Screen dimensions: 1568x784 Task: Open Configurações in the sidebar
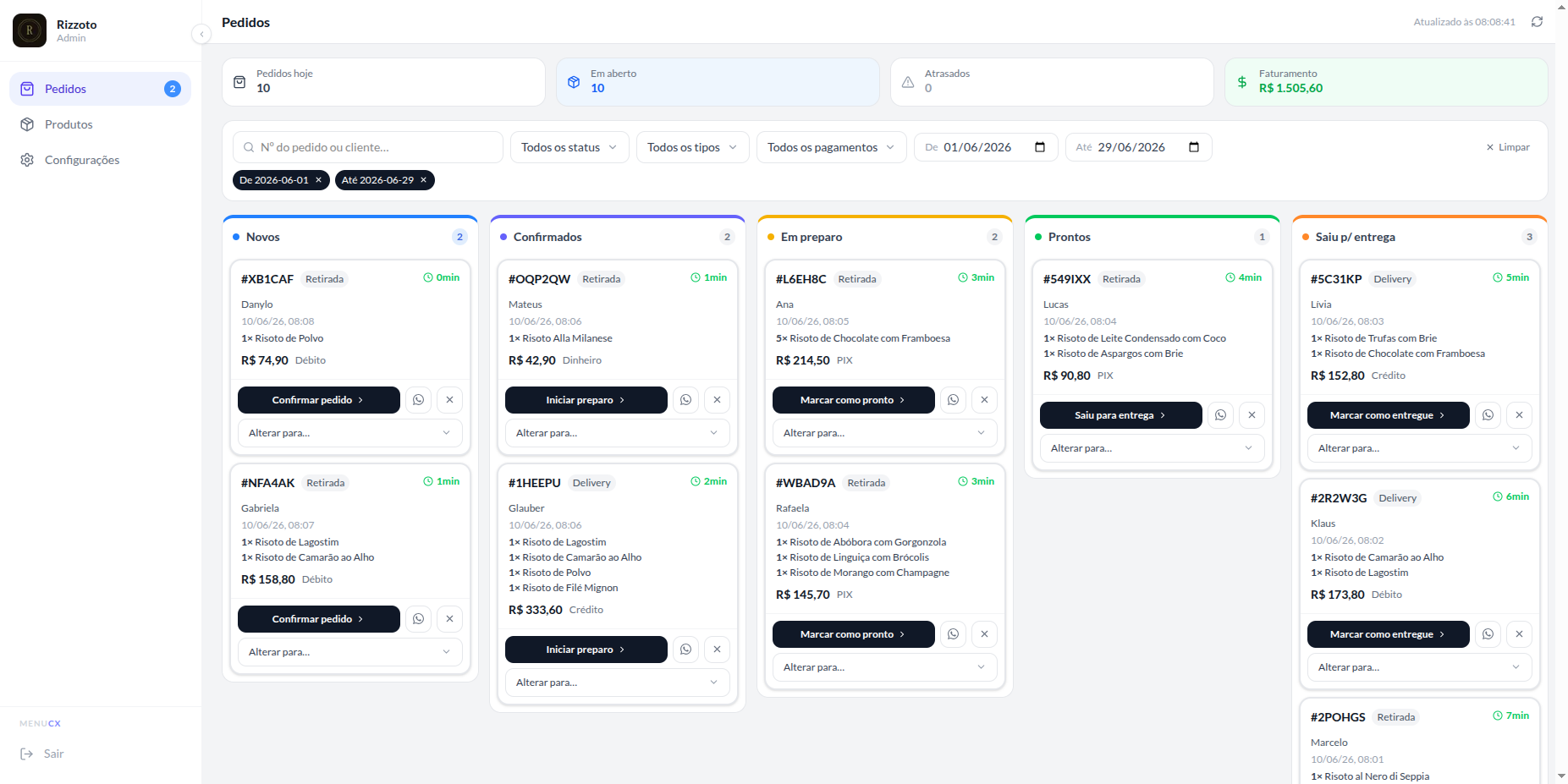(101, 160)
